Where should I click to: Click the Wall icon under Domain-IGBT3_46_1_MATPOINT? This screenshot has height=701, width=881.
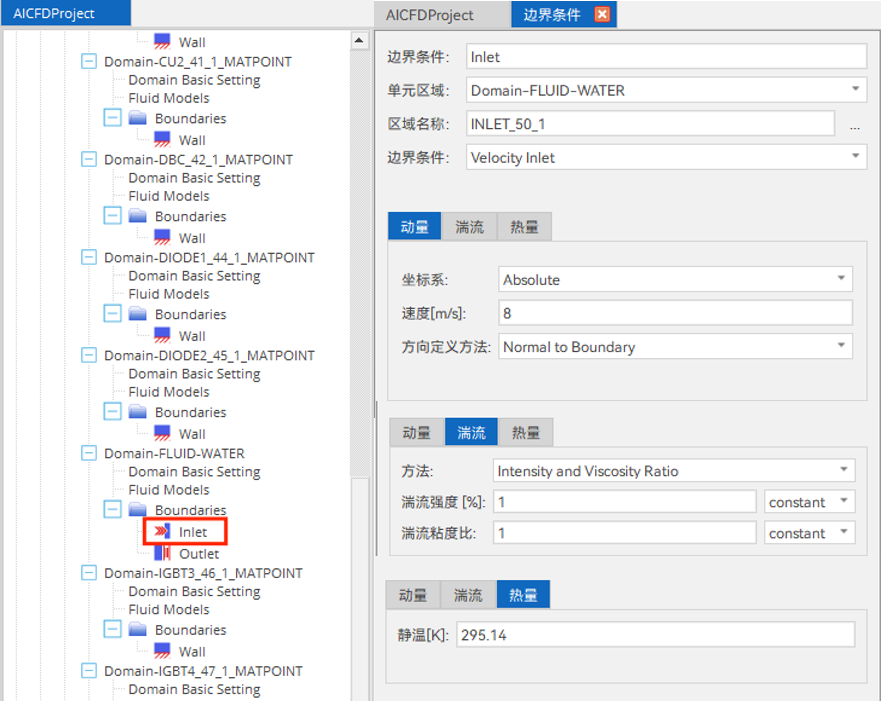(x=162, y=651)
